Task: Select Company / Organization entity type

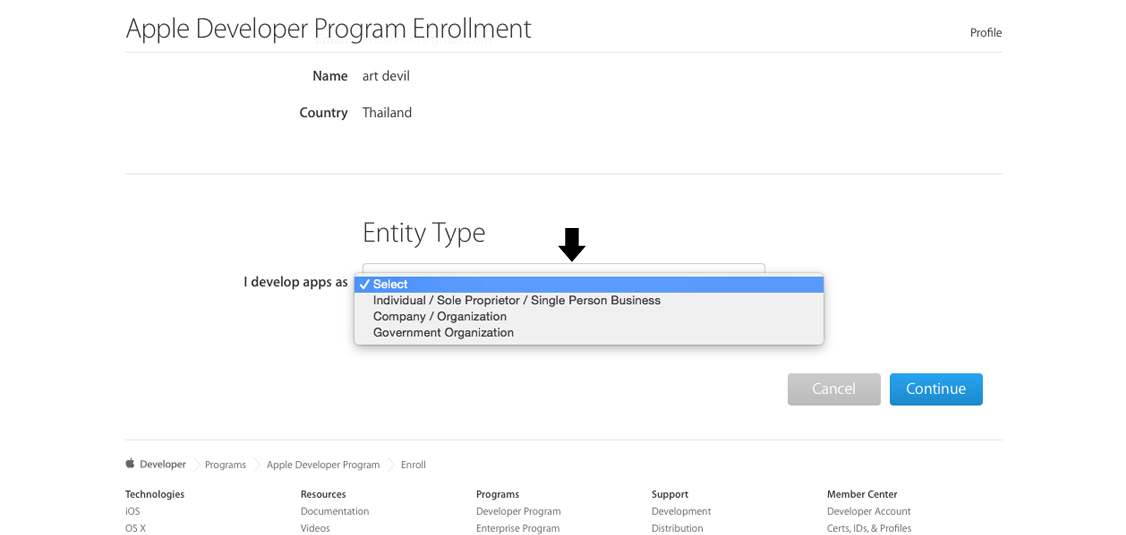Action: pyautogui.click(x=439, y=316)
